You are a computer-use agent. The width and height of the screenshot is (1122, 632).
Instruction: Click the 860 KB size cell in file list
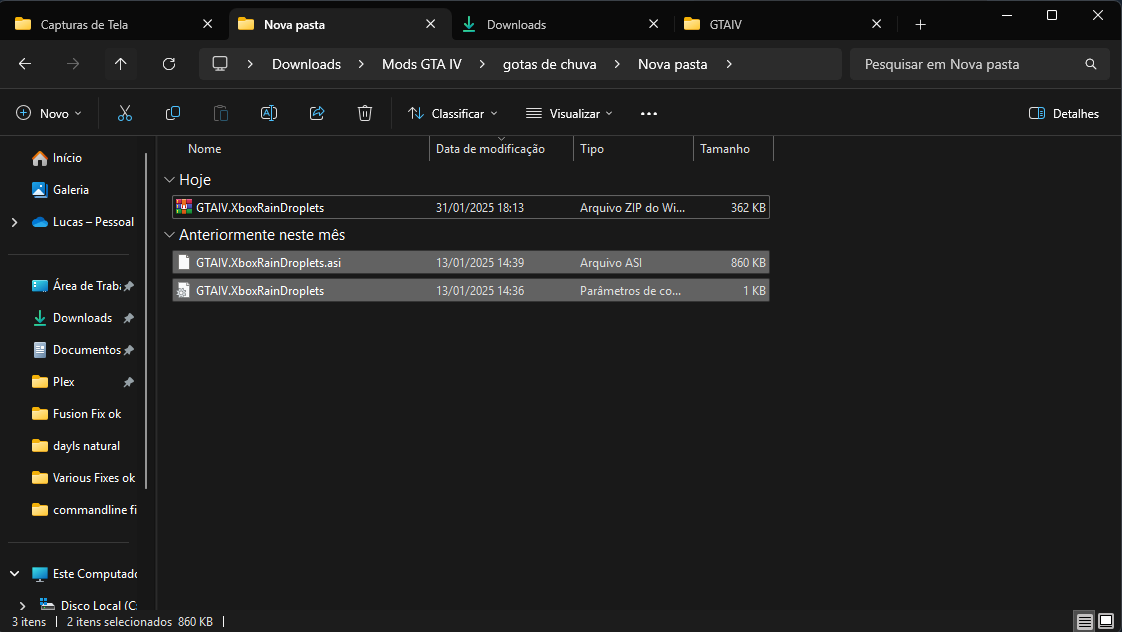click(x=748, y=263)
